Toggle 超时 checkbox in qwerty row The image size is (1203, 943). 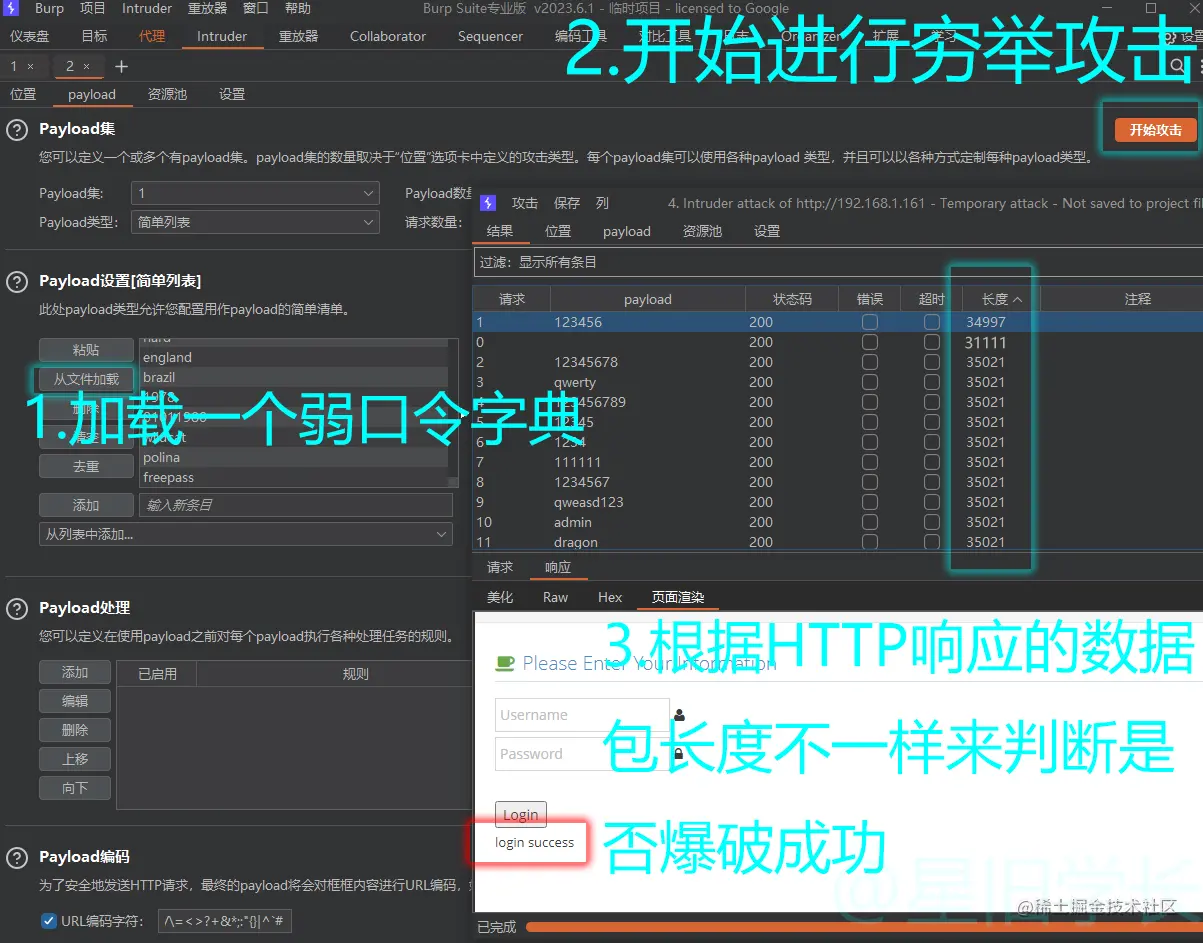click(931, 382)
